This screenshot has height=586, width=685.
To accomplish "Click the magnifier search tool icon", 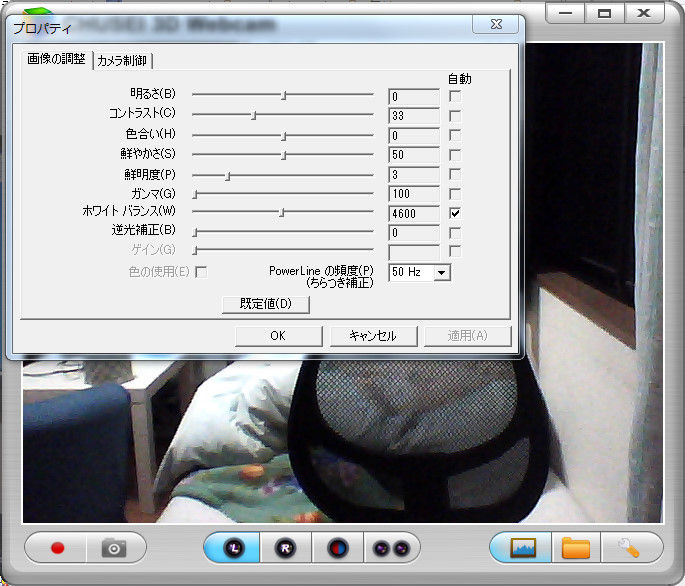I will (x=630, y=547).
